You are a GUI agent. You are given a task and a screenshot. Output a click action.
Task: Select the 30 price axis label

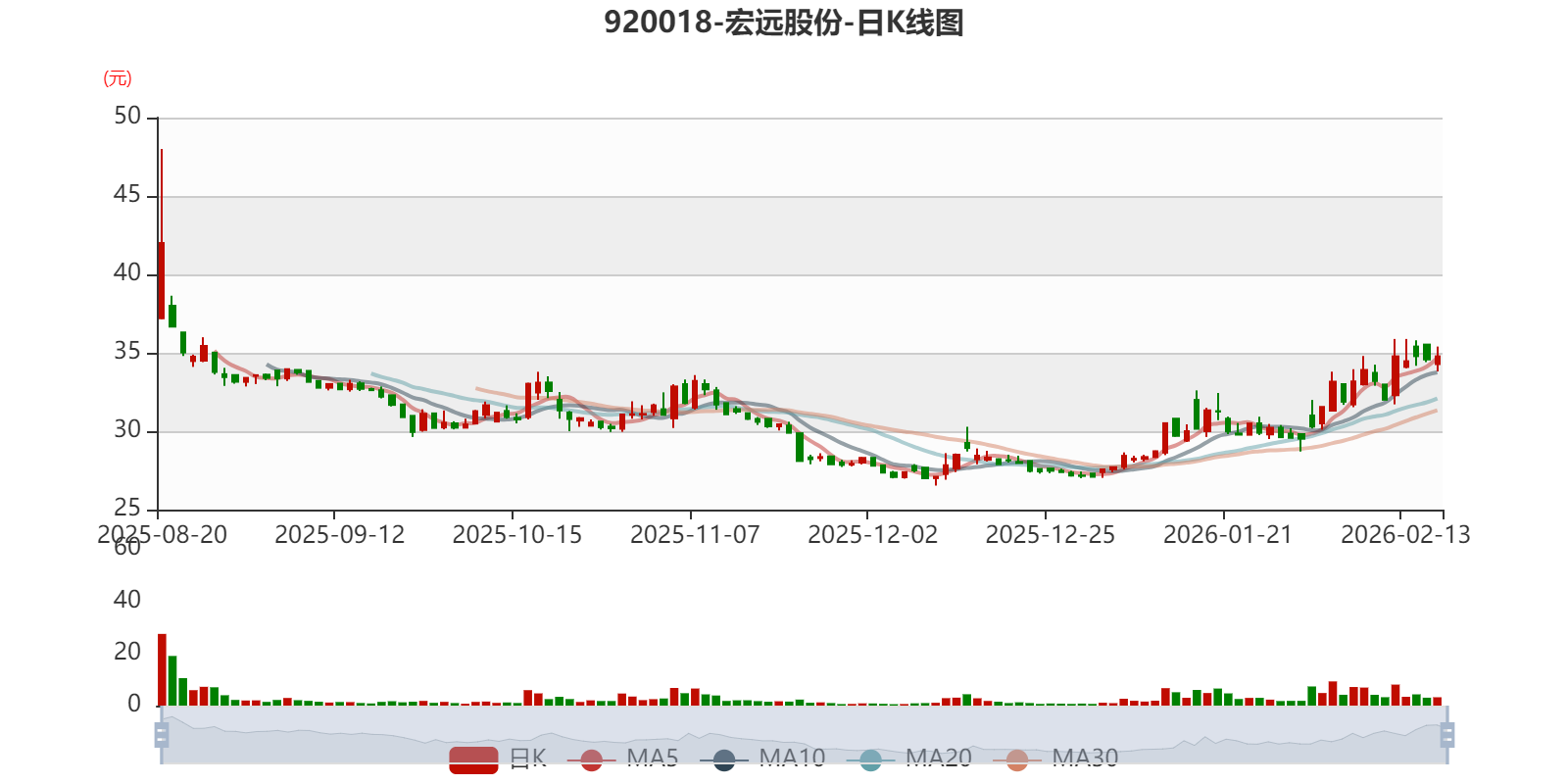[x=127, y=429]
